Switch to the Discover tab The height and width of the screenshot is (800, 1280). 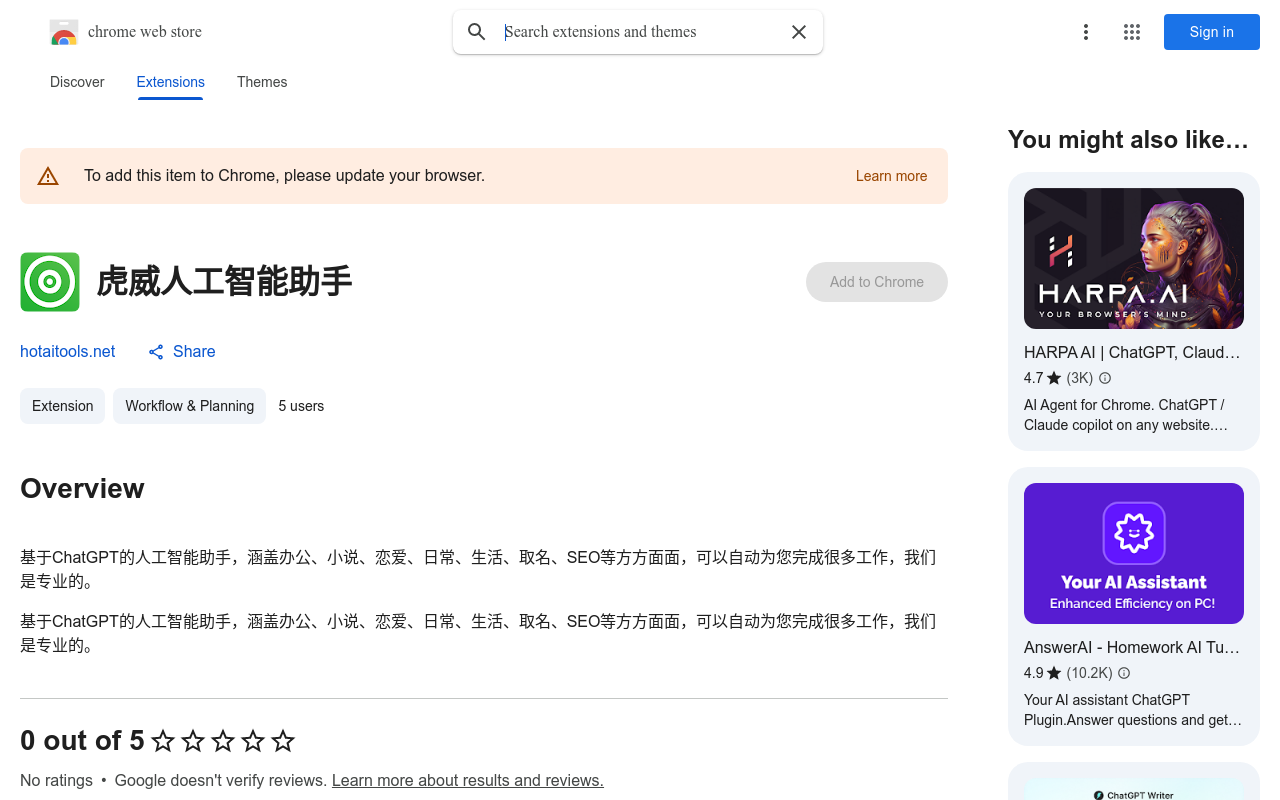77,82
